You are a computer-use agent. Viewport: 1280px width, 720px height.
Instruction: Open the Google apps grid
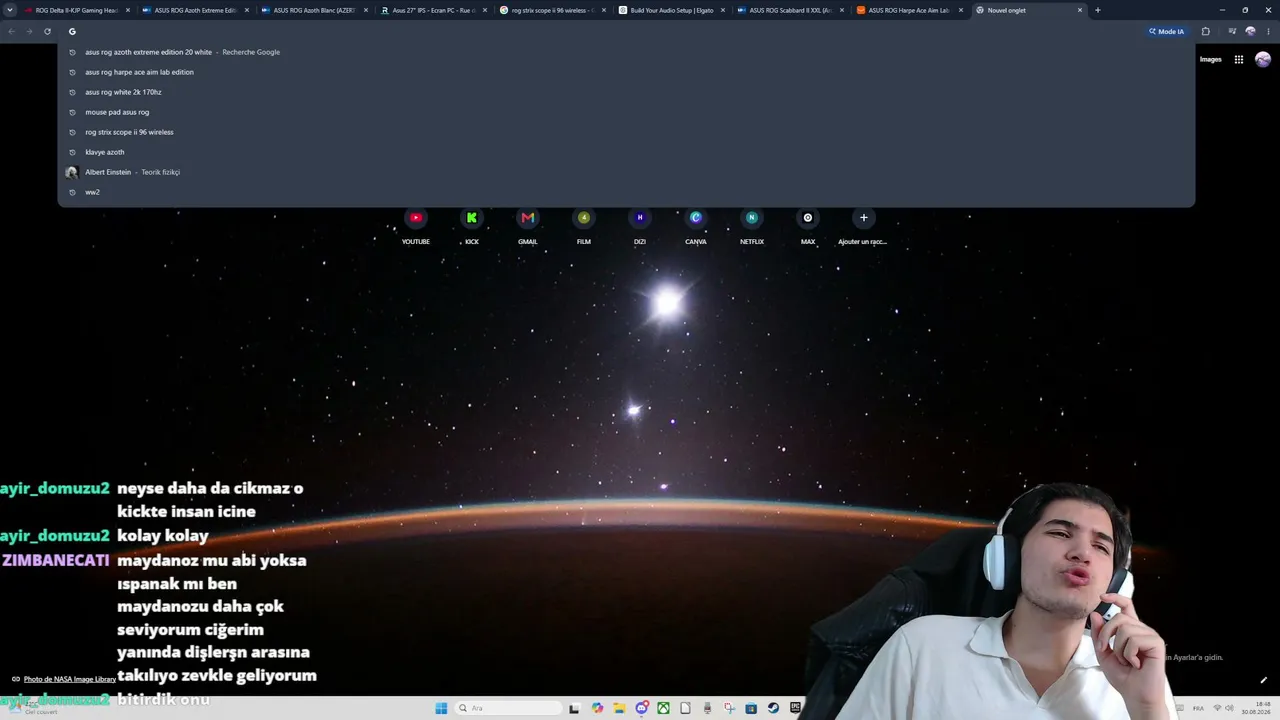click(1238, 59)
